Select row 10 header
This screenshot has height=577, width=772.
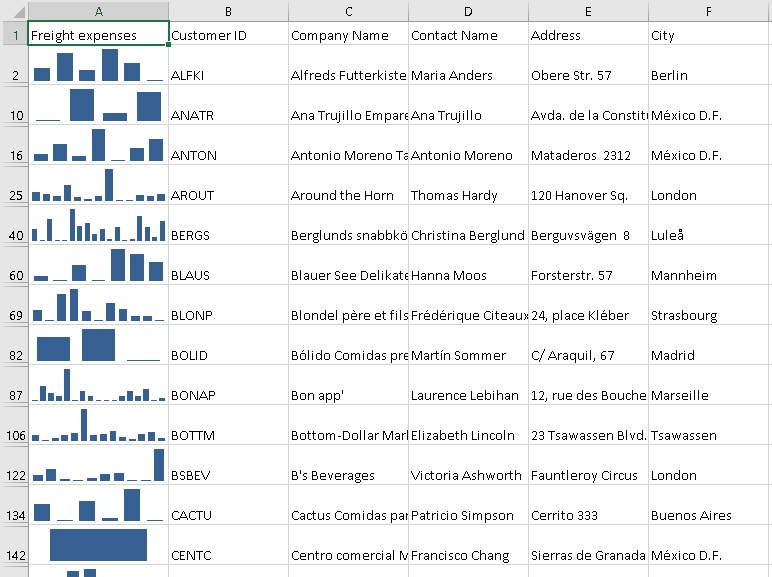(x=14, y=115)
